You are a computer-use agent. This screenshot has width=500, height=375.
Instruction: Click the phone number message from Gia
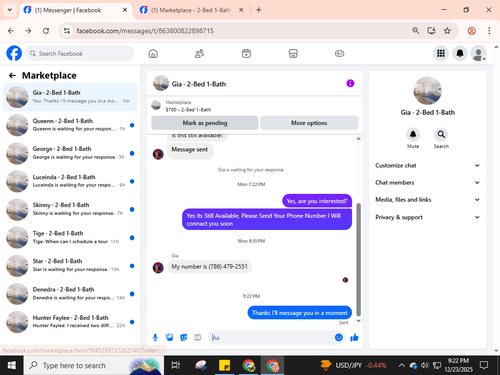(209, 266)
